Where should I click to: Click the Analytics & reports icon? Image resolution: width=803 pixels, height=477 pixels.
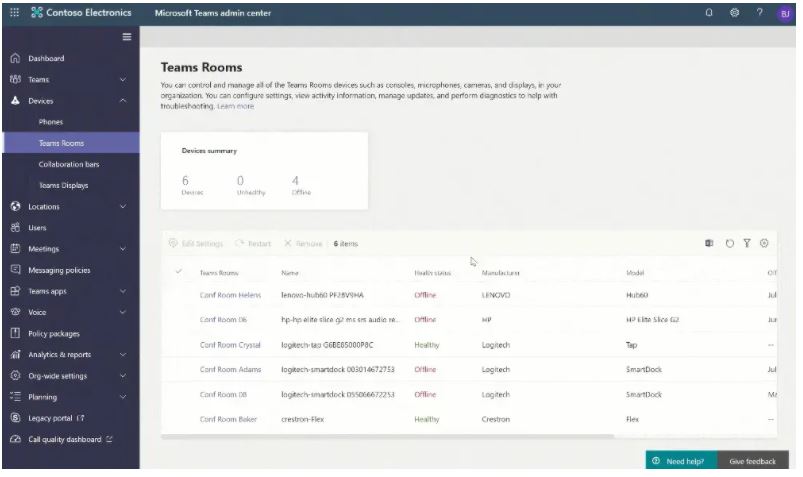click(15, 354)
